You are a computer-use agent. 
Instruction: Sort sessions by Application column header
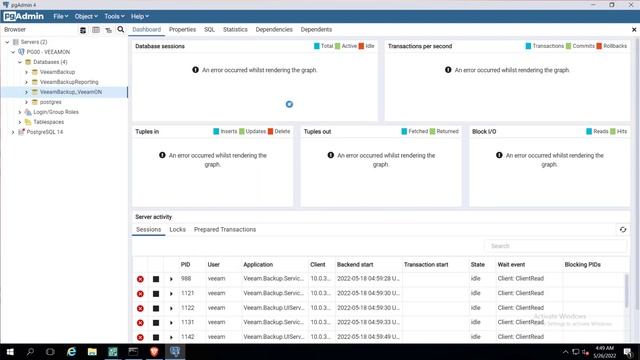[258, 264]
